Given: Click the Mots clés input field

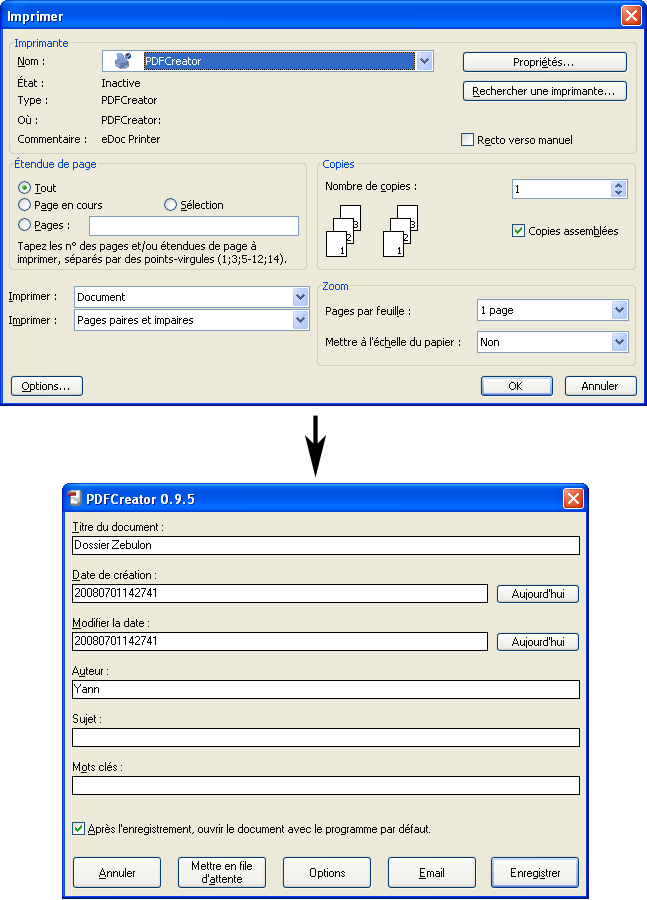Looking at the screenshot, I should (326, 785).
